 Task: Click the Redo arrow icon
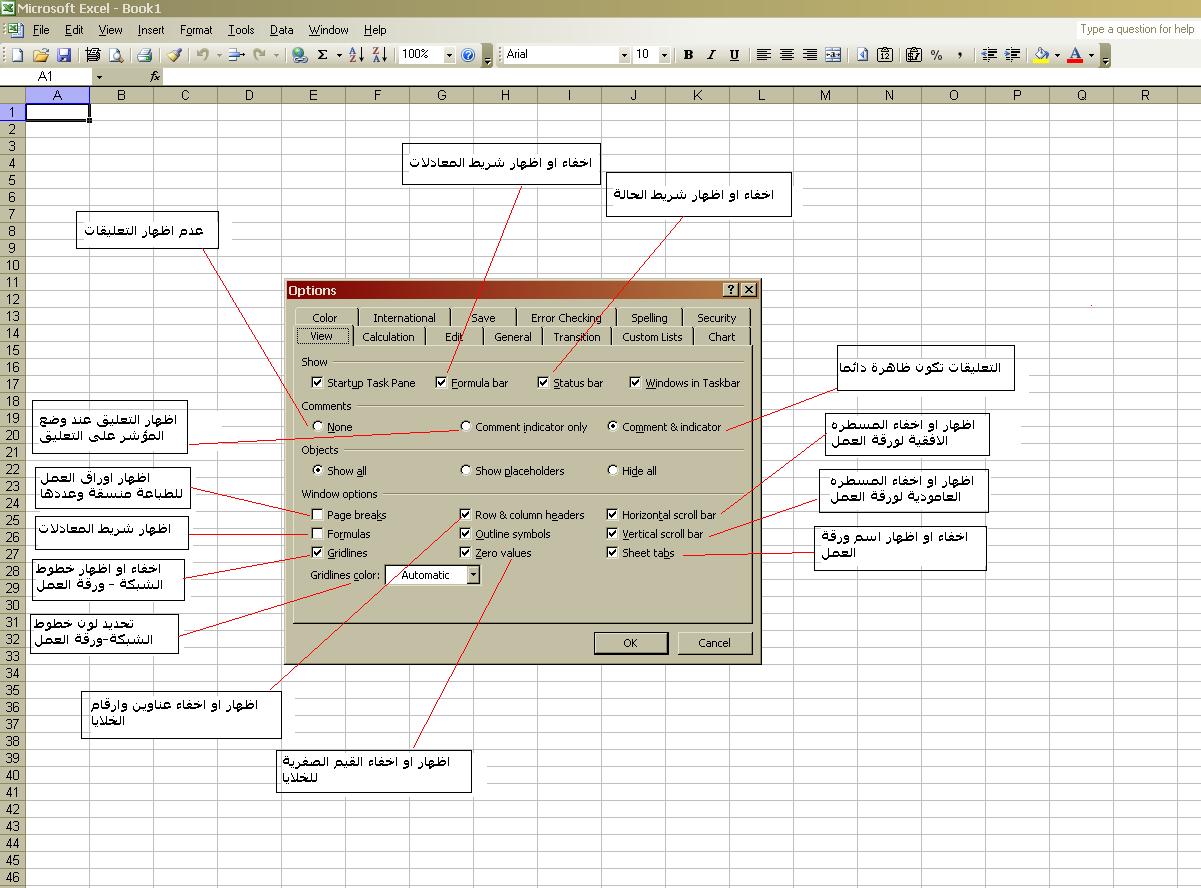[260, 55]
